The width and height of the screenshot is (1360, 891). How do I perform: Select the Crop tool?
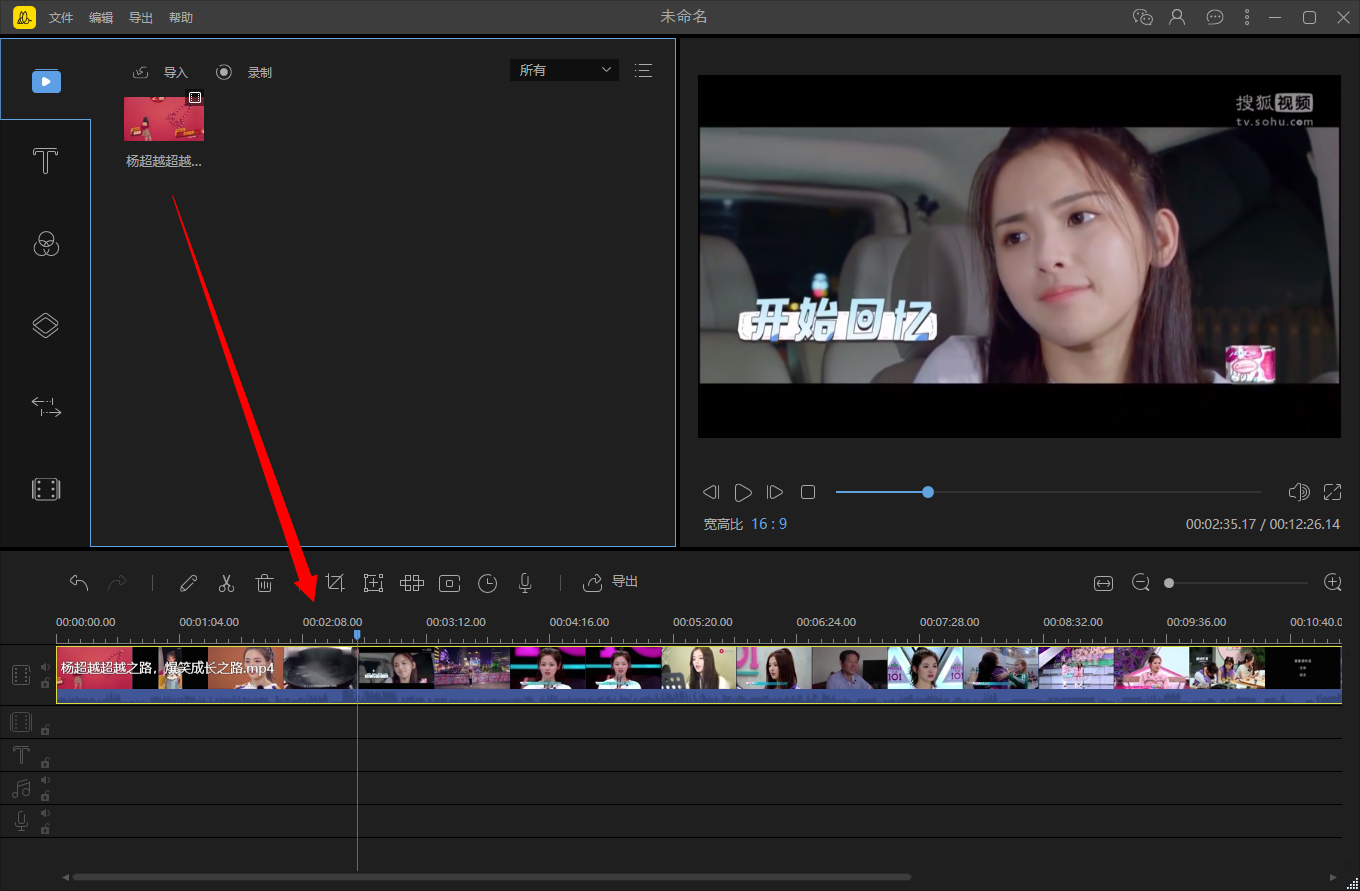335,582
